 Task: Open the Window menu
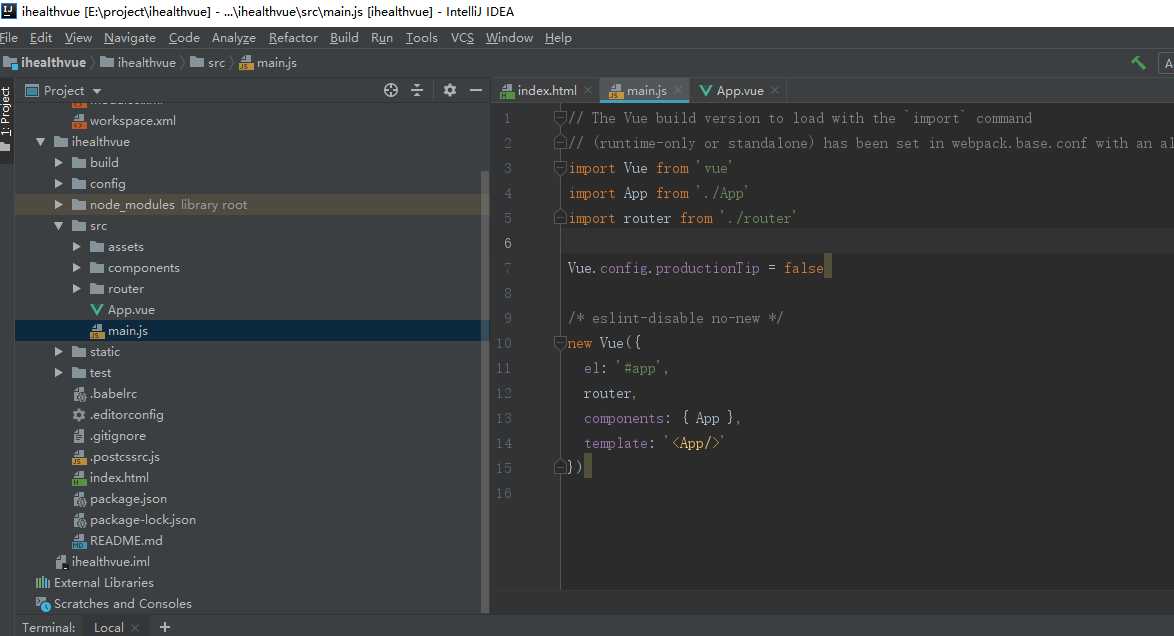click(x=509, y=37)
